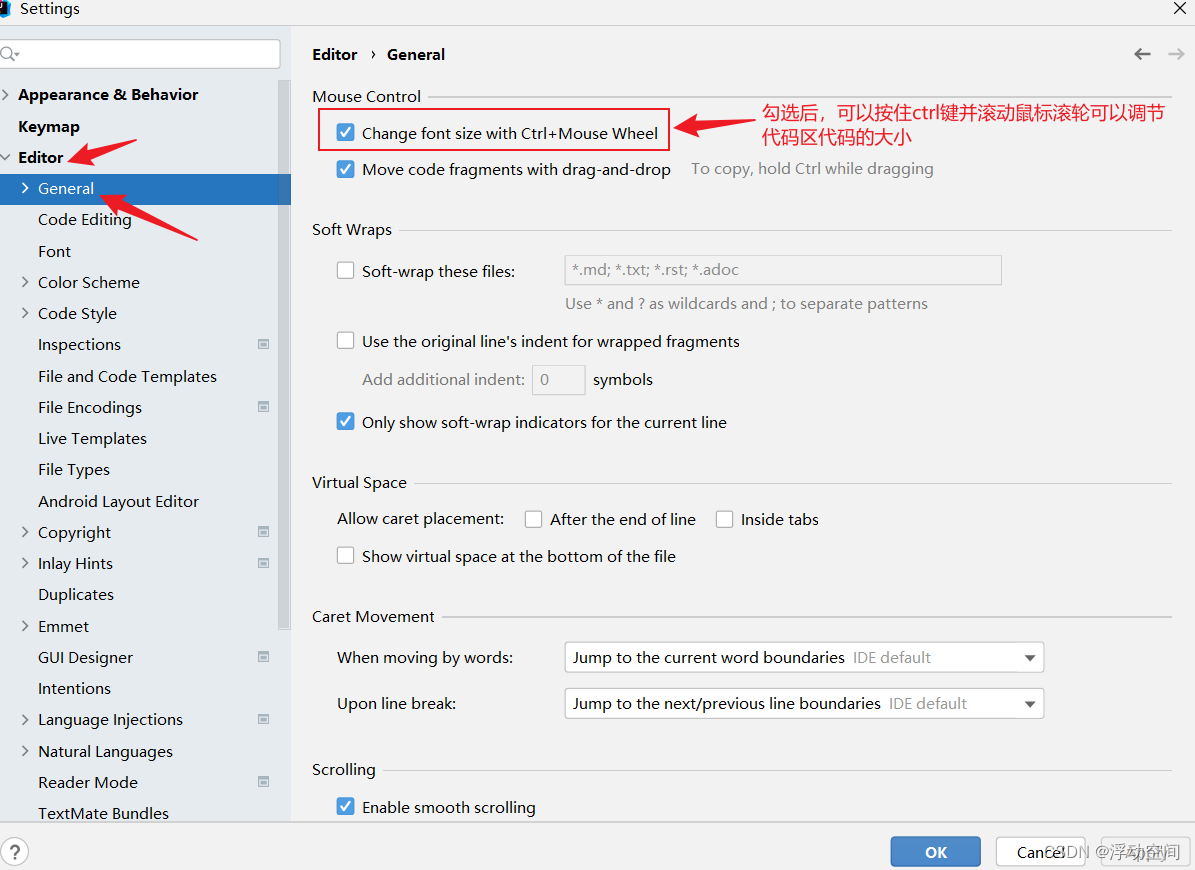1195x870 pixels.
Task: Open File and Code Templates page
Action: coord(127,376)
